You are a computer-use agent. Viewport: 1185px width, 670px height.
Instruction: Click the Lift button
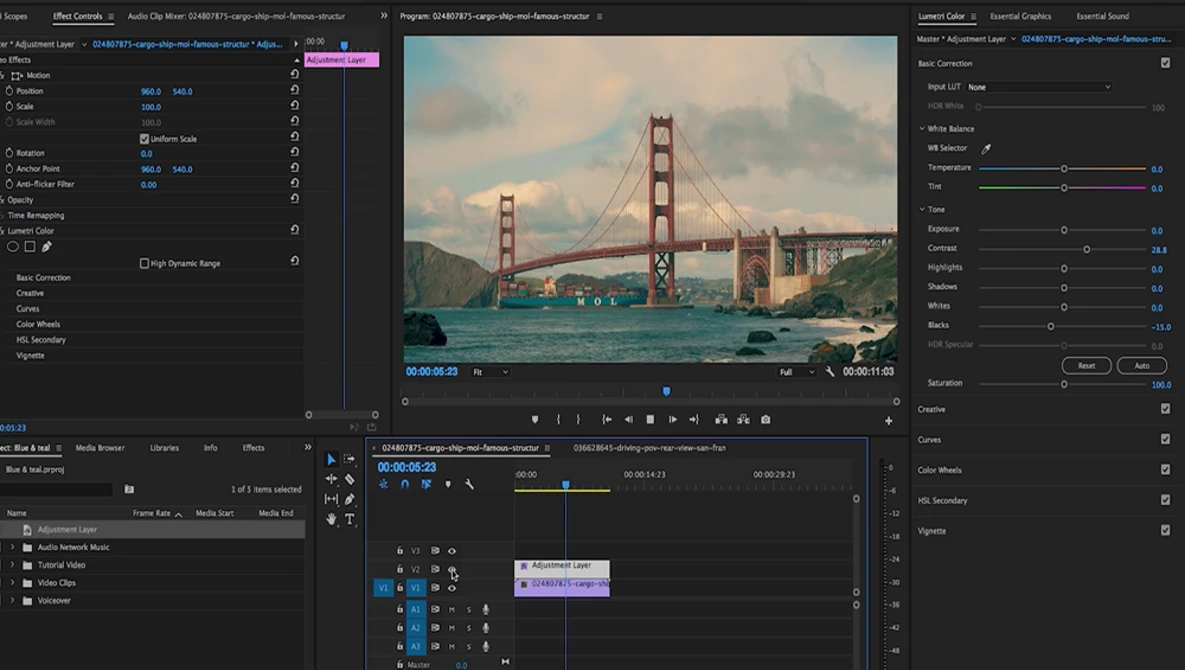[x=721, y=419]
